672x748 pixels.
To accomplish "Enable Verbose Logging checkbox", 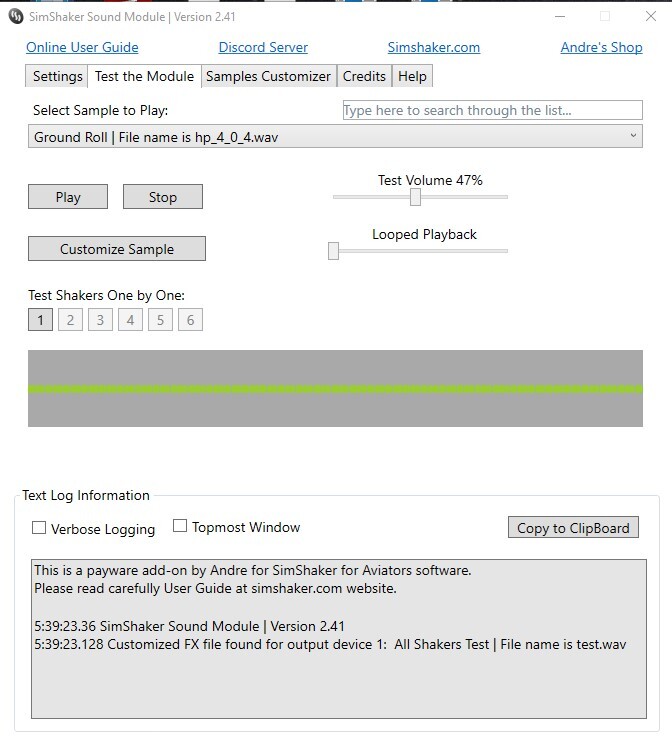I will click(39, 528).
